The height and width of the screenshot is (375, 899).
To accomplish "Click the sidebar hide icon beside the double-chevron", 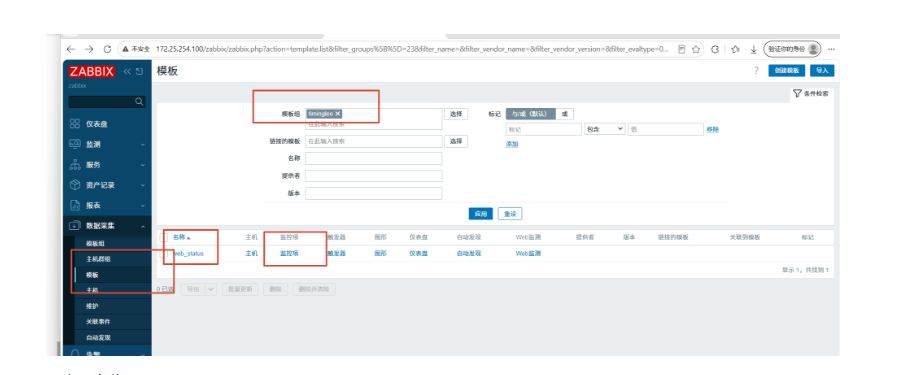I will [139, 72].
